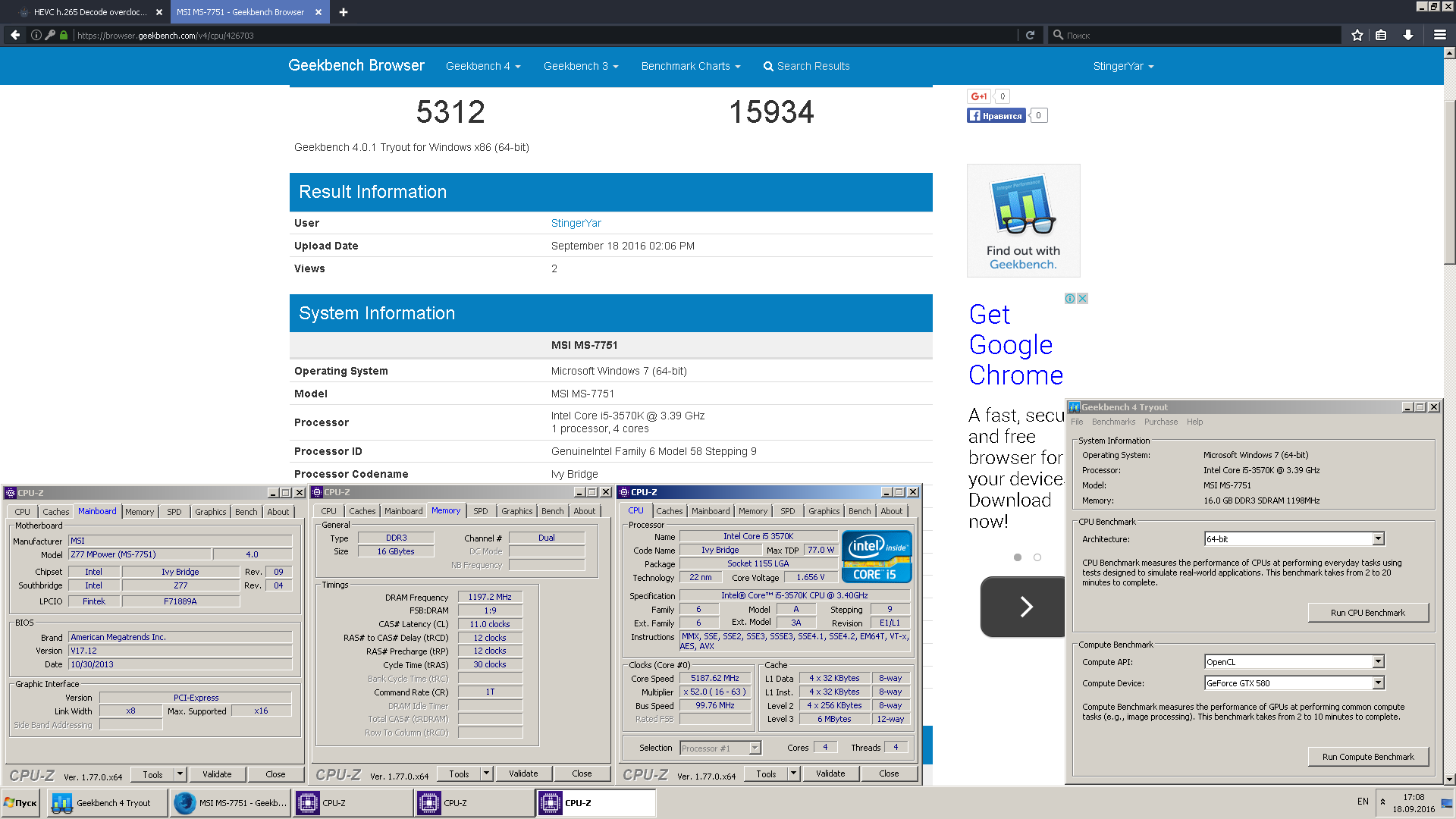This screenshot has width=1456, height=819.
Task: Click the site info icon in address bar
Action: tap(36, 35)
